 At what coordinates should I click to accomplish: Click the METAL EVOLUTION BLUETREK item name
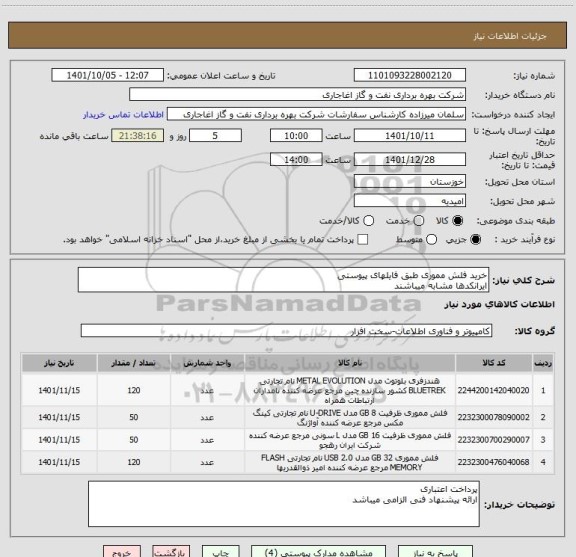350,390
